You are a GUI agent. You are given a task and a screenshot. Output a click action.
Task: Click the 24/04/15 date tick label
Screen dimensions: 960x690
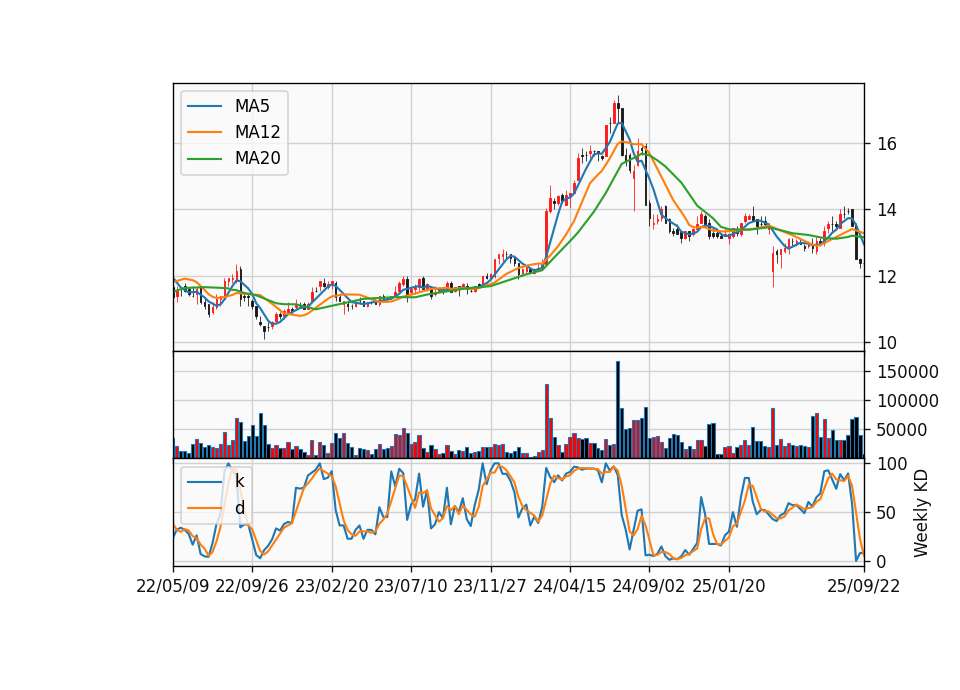569,586
